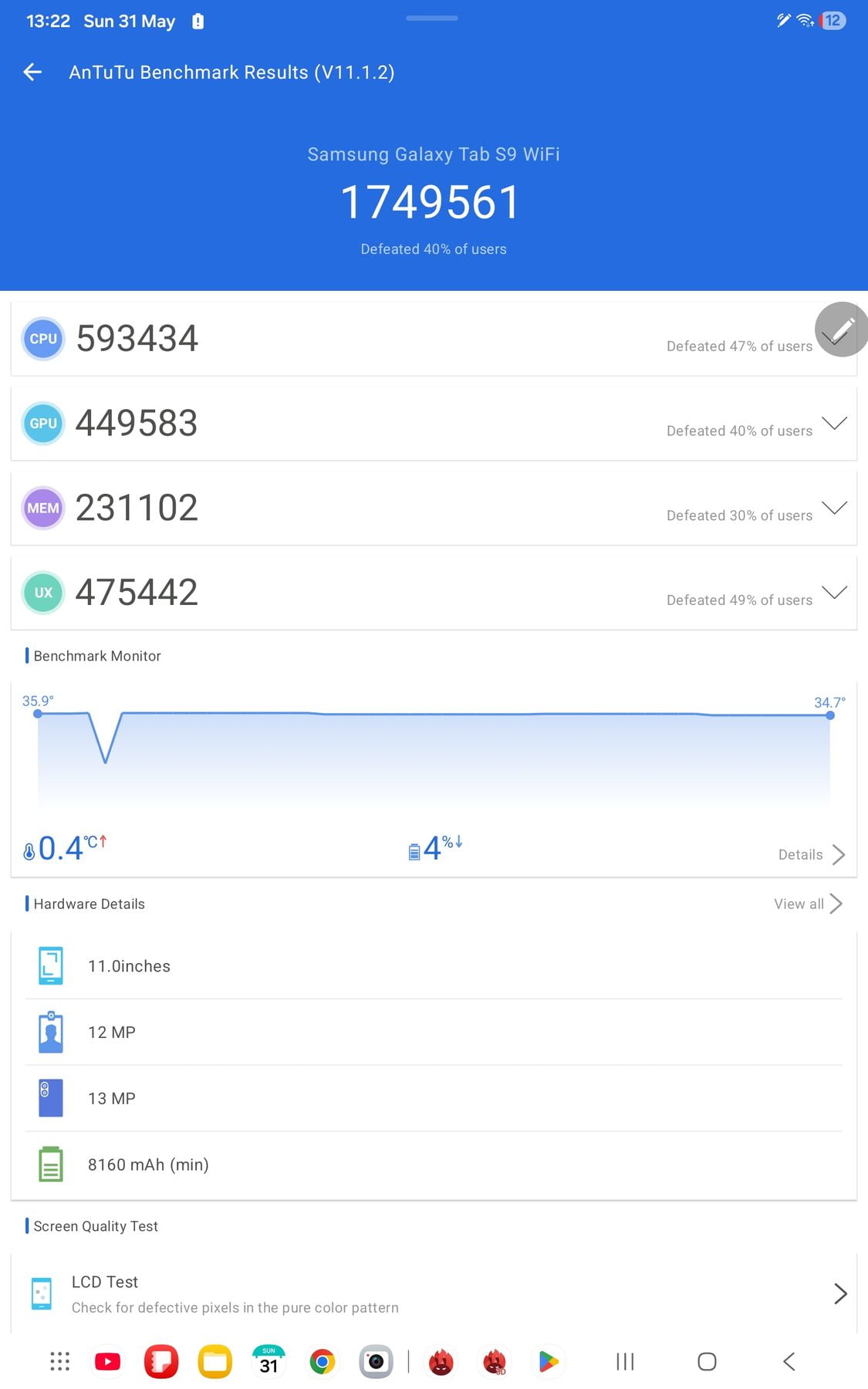868x1389 pixels.
Task: Tap the LCD Test phone icon
Action: coord(42,1294)
